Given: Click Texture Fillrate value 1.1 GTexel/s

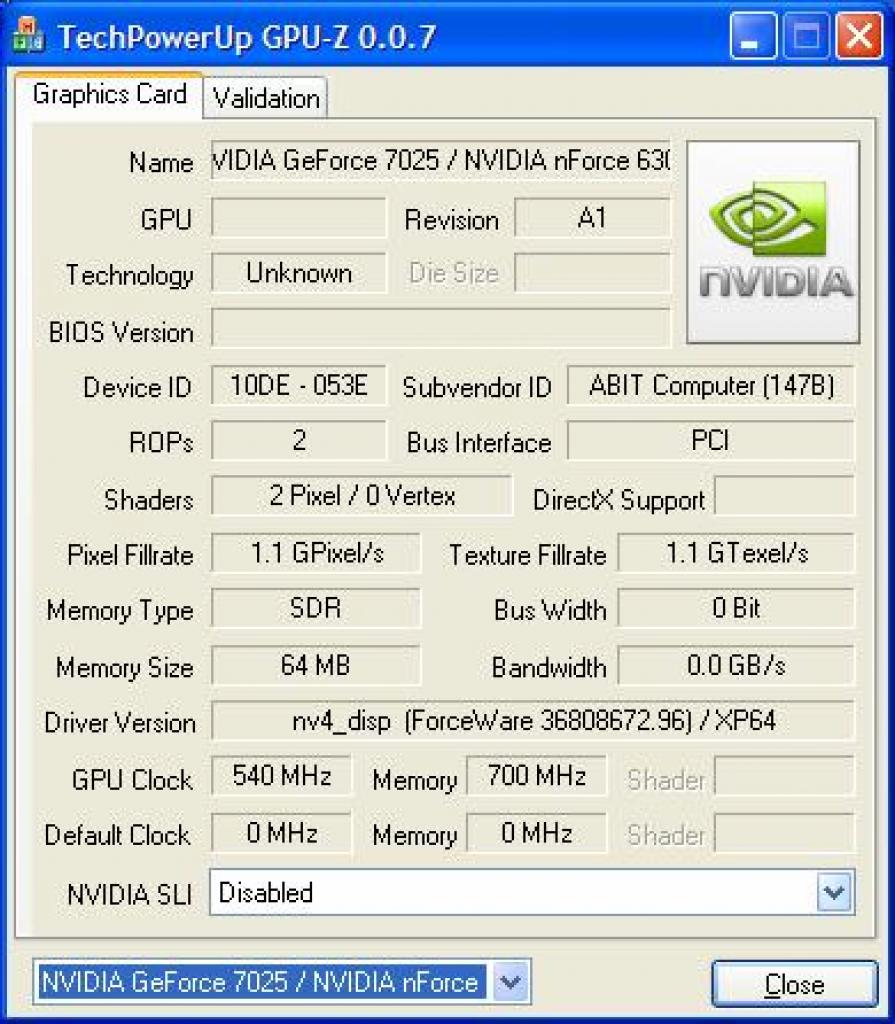Looking at the screenshot, I should (x=736, y=553).
